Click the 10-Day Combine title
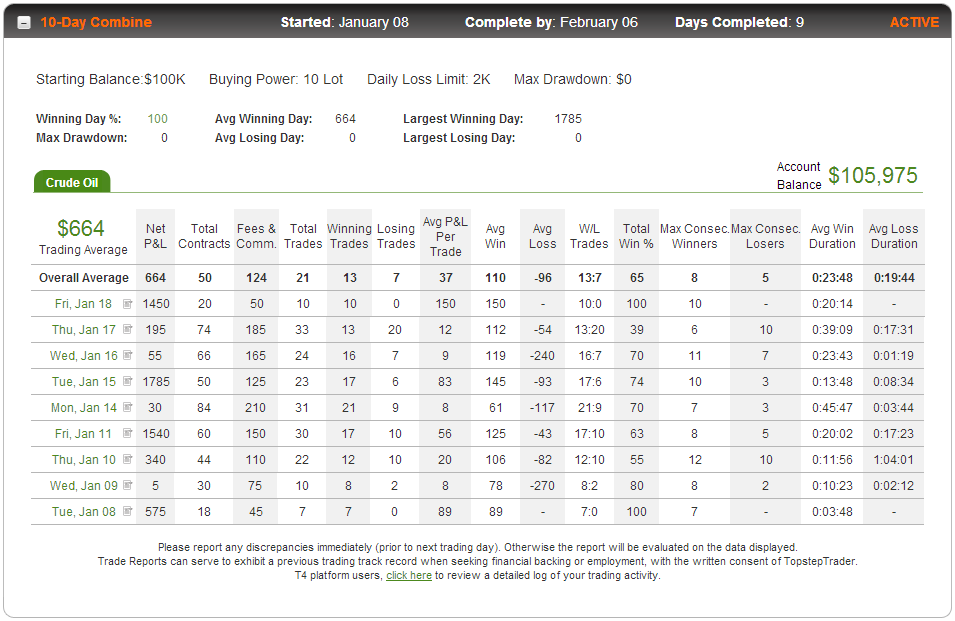Image resolution: width=955 pixels, height=621 pixels. (96, 23)
